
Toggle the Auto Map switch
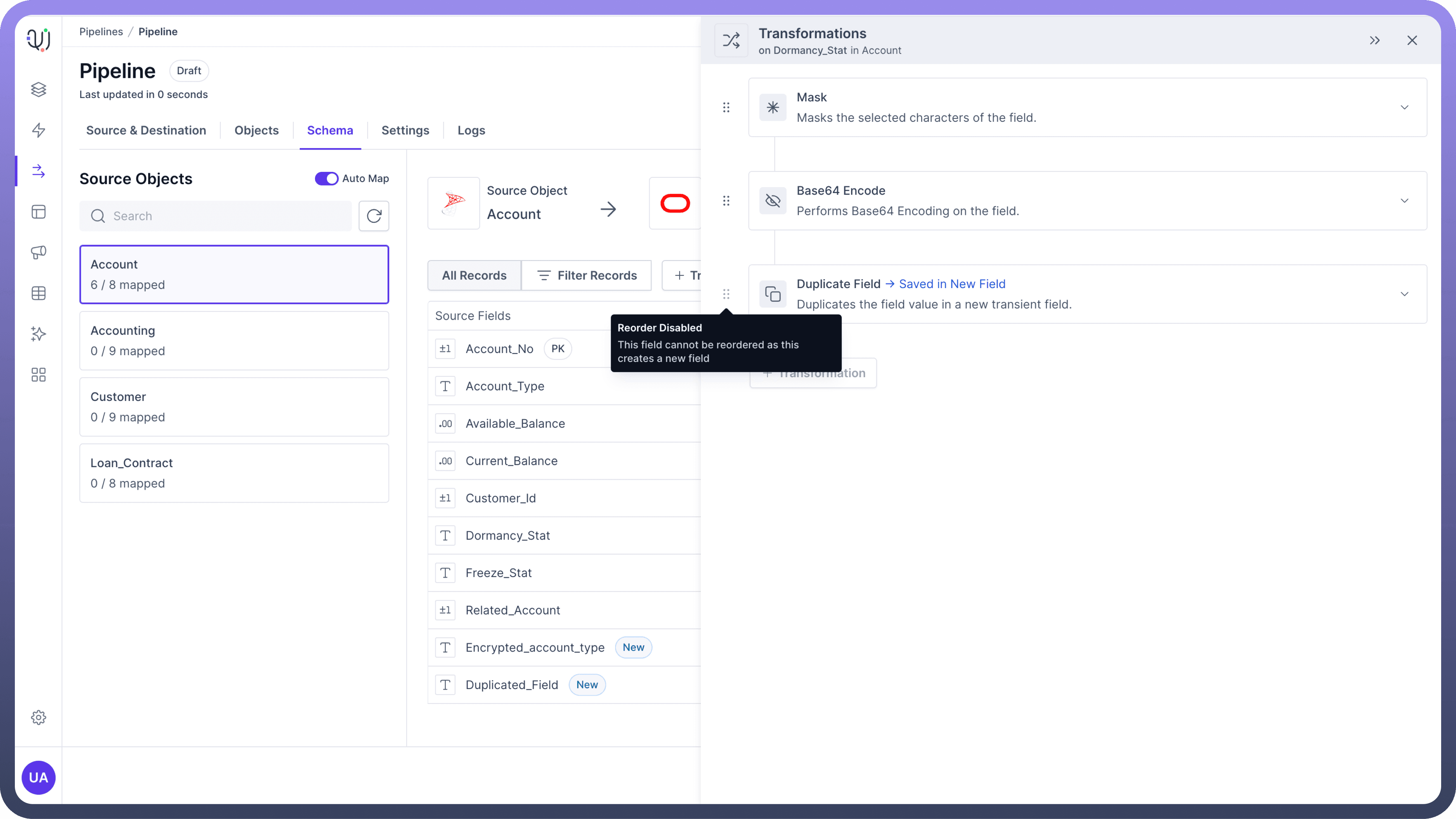326,179
